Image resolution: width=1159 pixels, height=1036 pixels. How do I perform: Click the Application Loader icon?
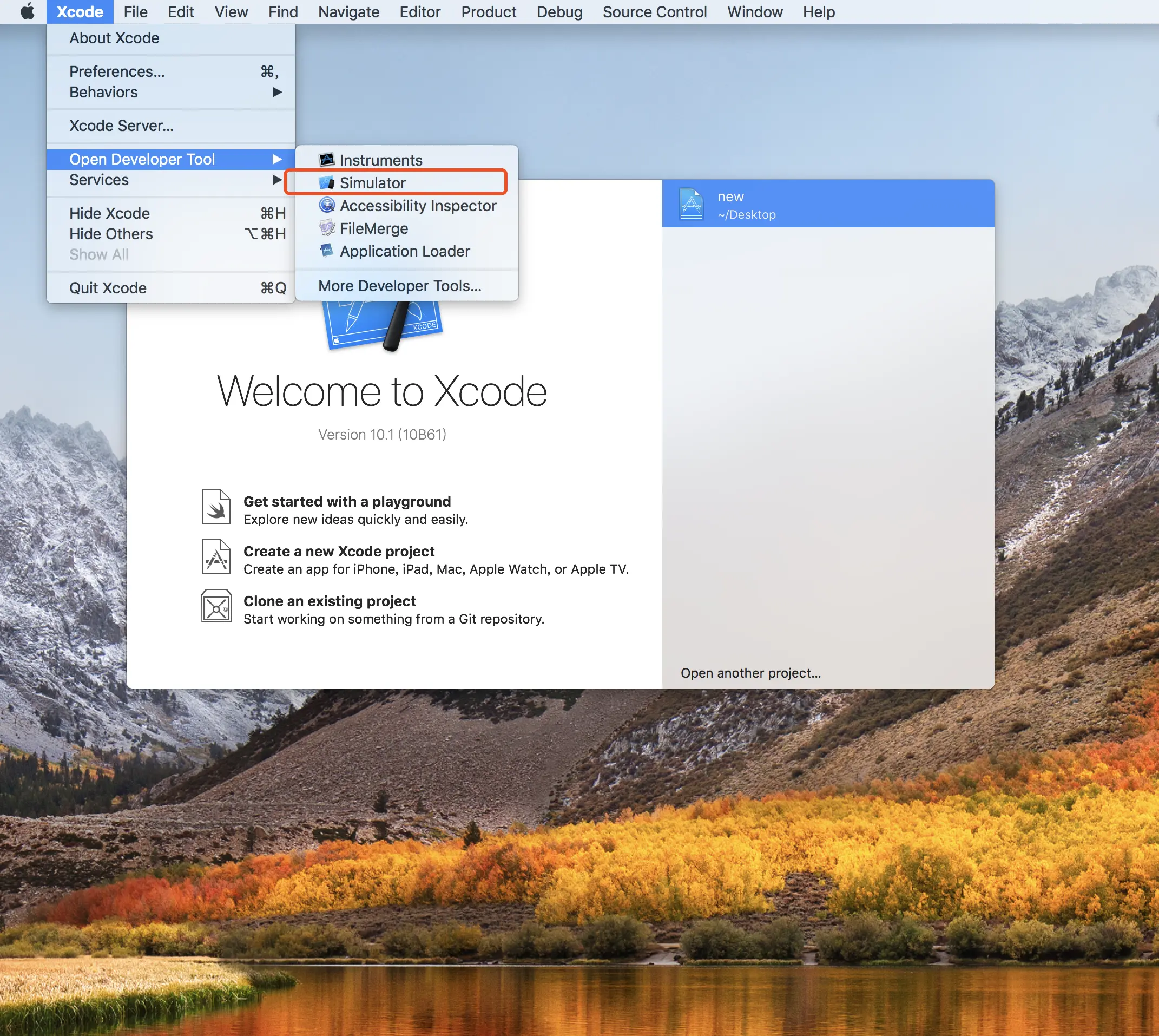coord(326,251)
